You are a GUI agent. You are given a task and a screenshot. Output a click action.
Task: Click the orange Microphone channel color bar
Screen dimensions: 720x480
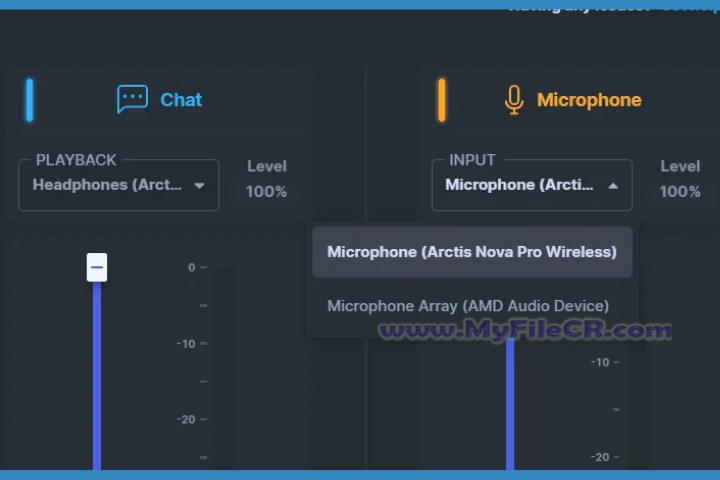point(441,100)
